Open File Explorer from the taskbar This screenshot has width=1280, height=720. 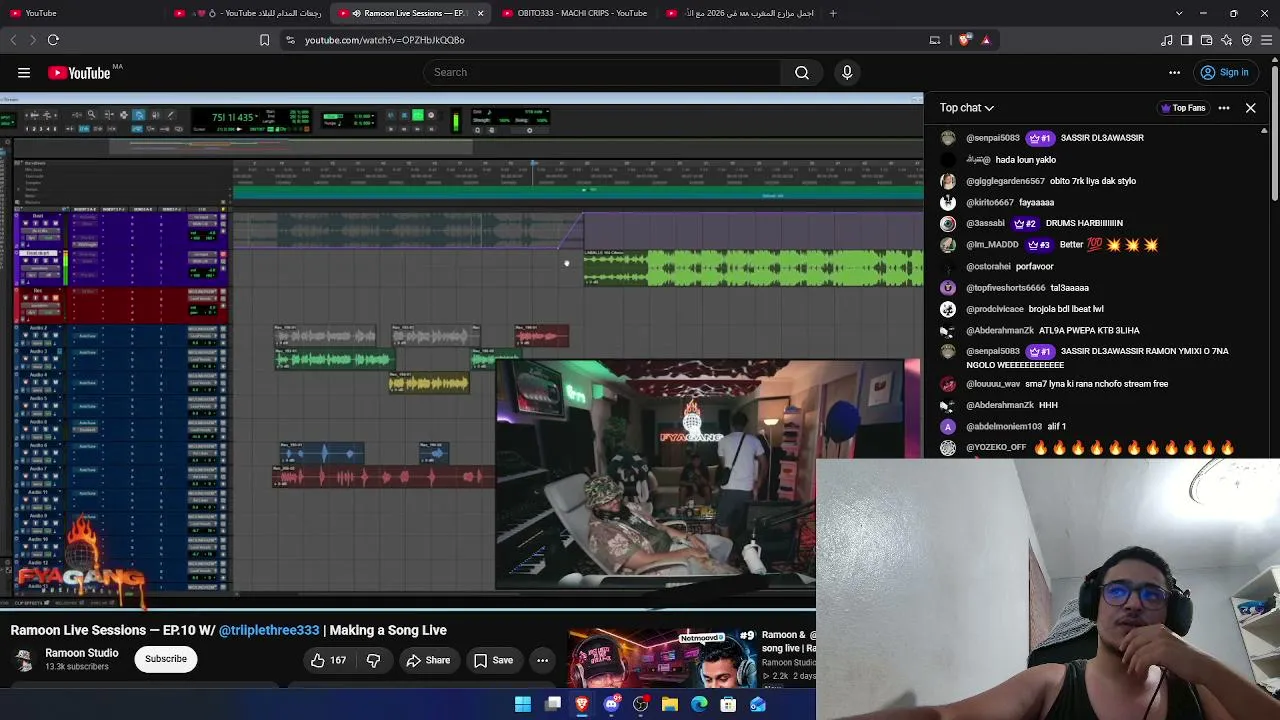click(x=670, y=704)
